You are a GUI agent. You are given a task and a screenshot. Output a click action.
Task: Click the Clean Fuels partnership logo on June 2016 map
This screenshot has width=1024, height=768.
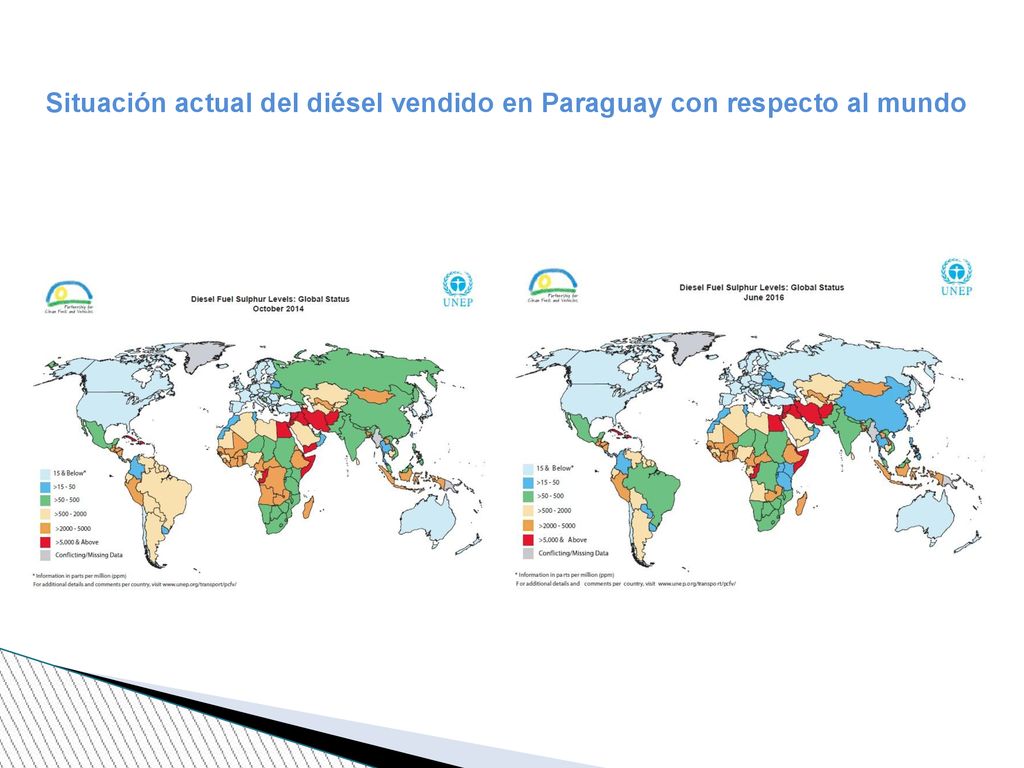coord(552,286)
